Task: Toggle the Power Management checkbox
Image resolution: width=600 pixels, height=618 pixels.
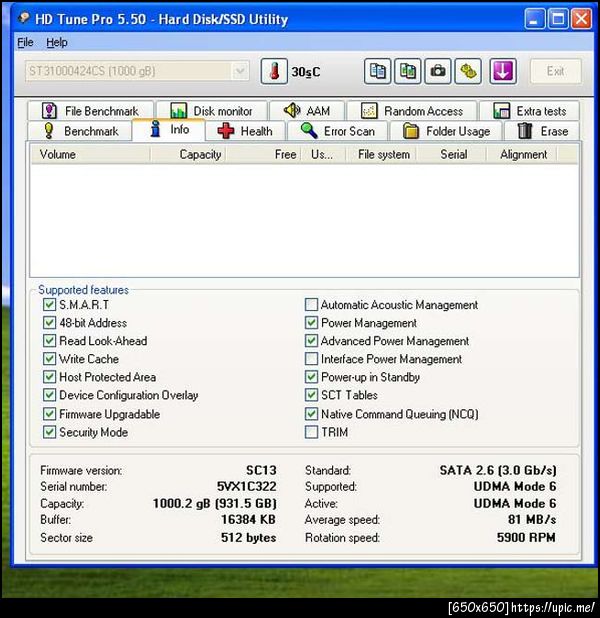Action: (311, 323)
